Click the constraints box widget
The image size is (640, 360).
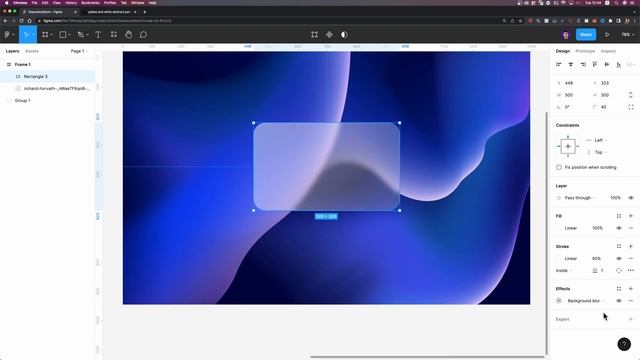tap(568, 146)
